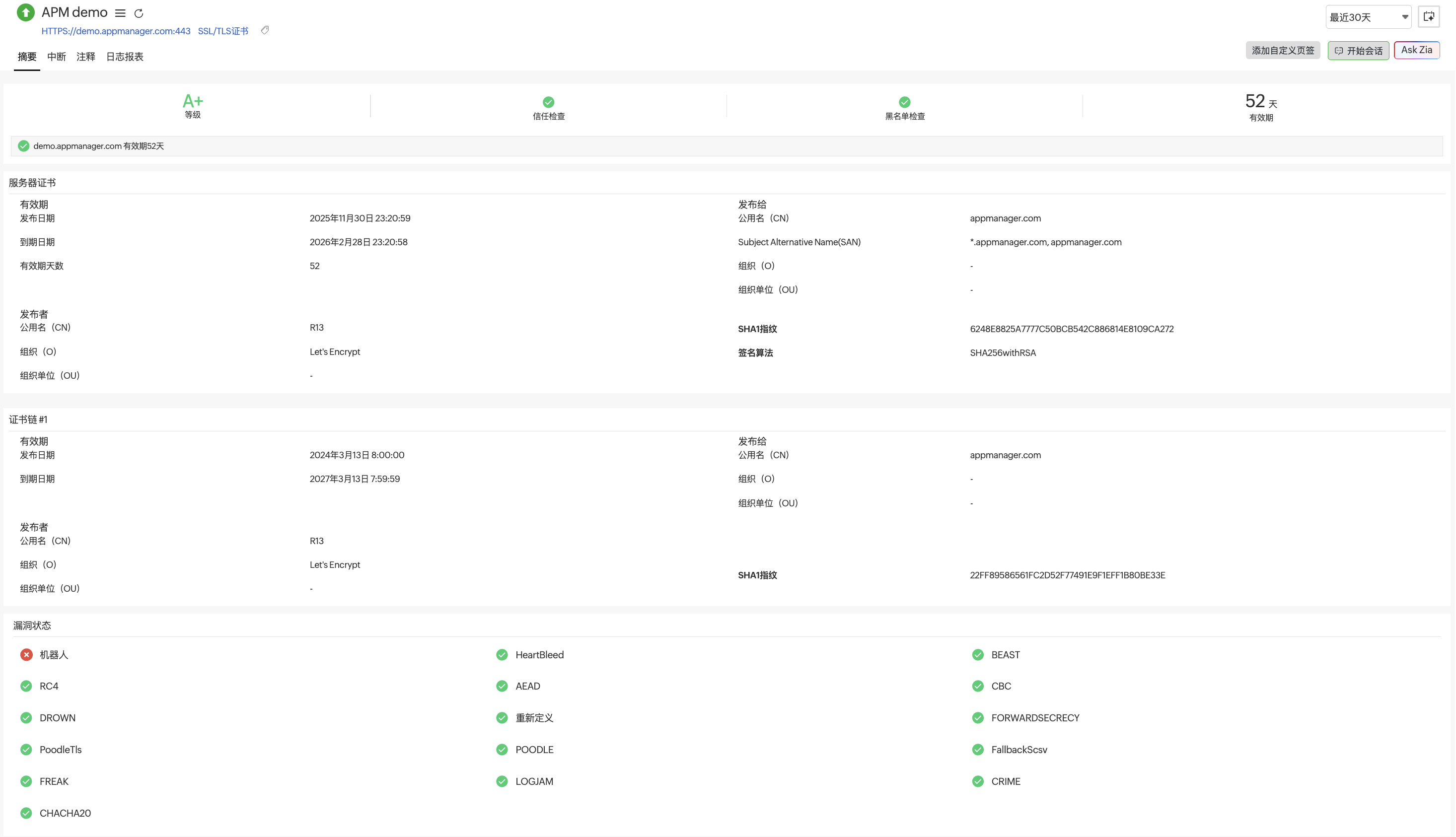Open the 日志报表 tab

[125, 56]
